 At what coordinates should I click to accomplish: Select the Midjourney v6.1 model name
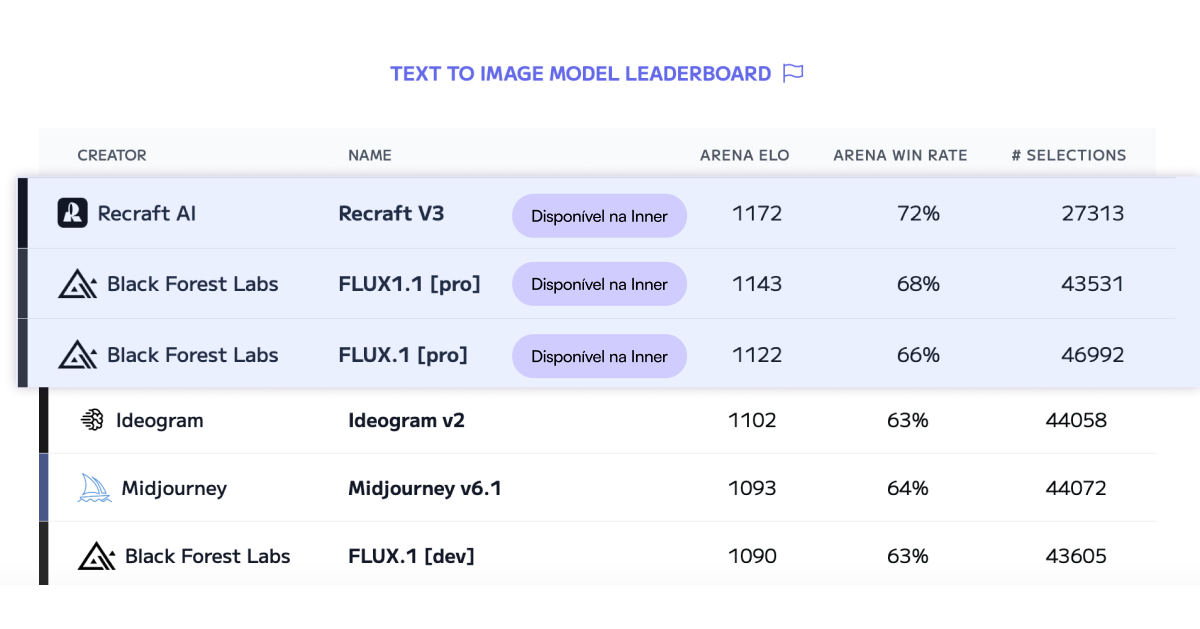pyautogui.click(x=425, y=489)
